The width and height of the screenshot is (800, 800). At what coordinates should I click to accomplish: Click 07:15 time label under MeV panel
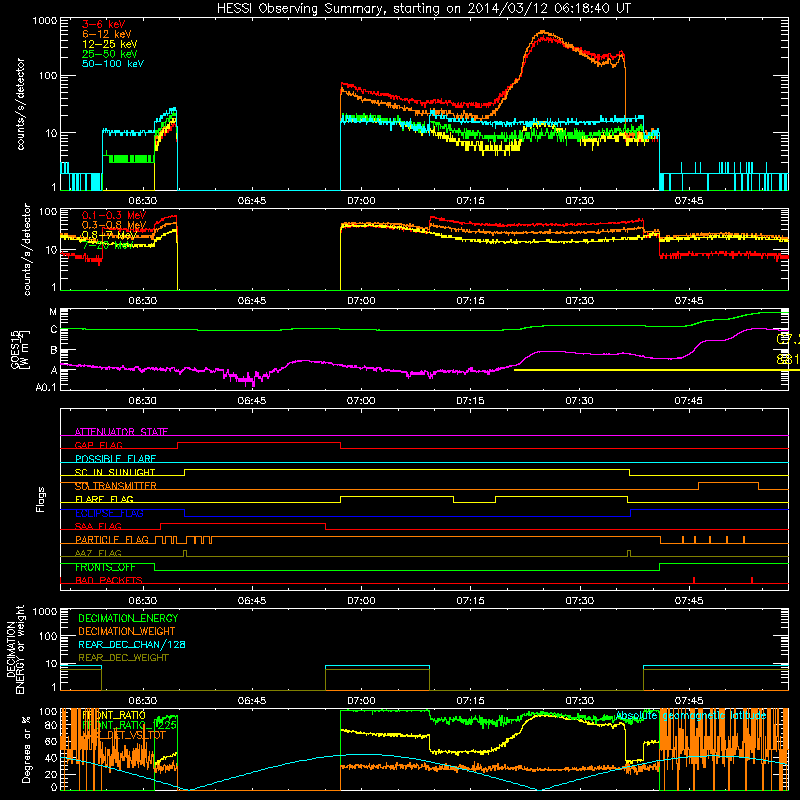pos(470,301)
